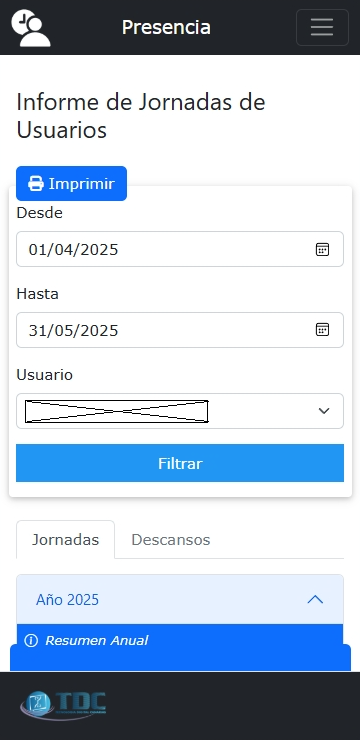Click the Informe de Jornadas de Usuarios heading
This screenshot has height=740, width=360.
pyautogui.click(x=141, y=116)
